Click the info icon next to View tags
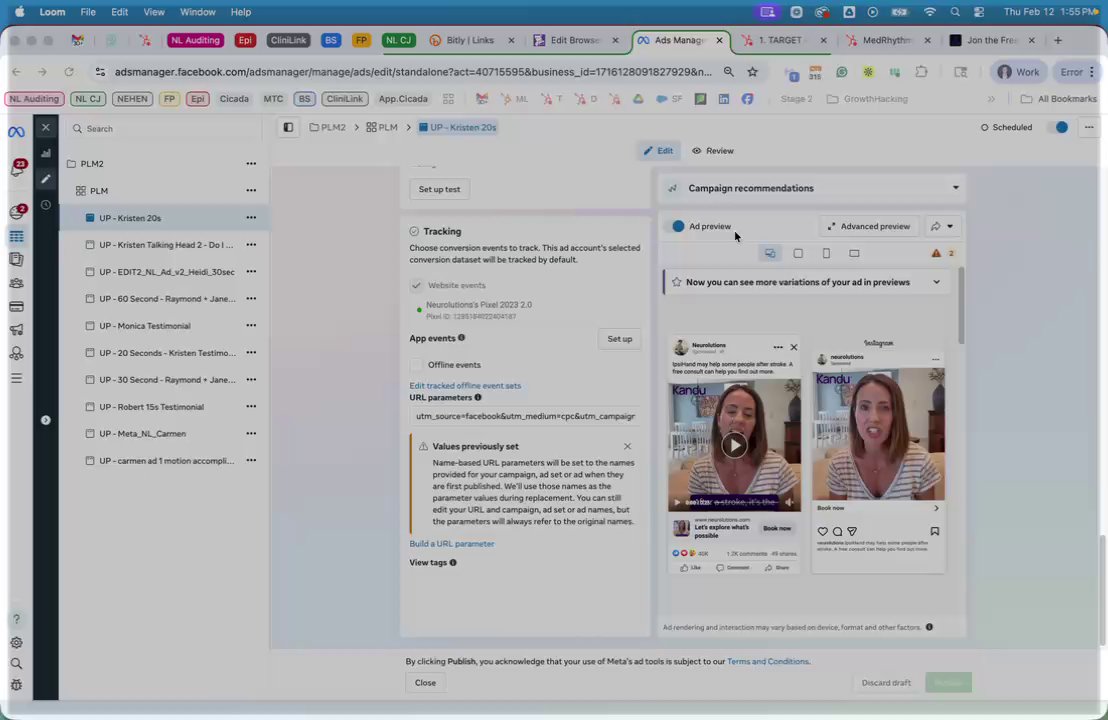This screenshot has height=720, width=1108. [454, 563]
